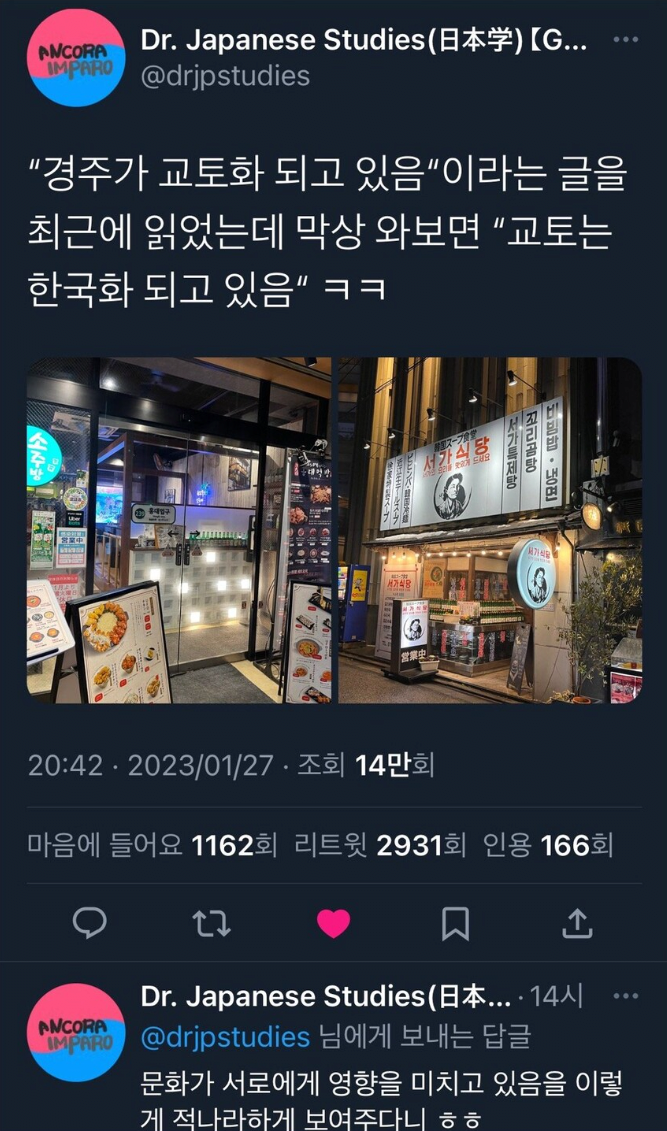
Task: Tap the share upload icon
Action: [x=577, y=923]
